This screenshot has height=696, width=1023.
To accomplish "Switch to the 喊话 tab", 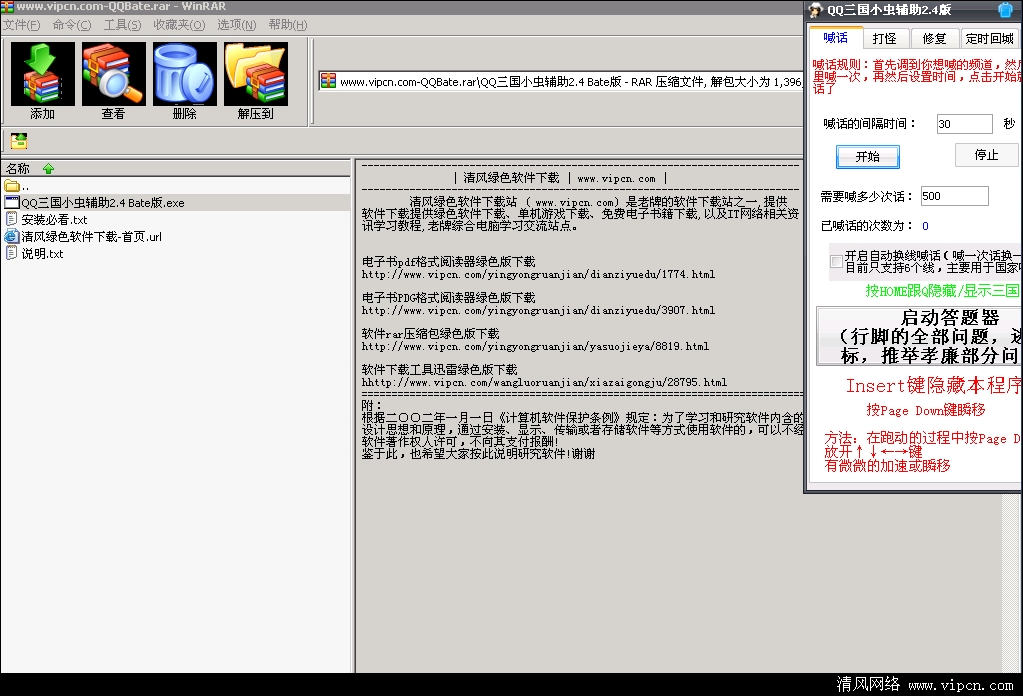I will click(x=836, y=38).
